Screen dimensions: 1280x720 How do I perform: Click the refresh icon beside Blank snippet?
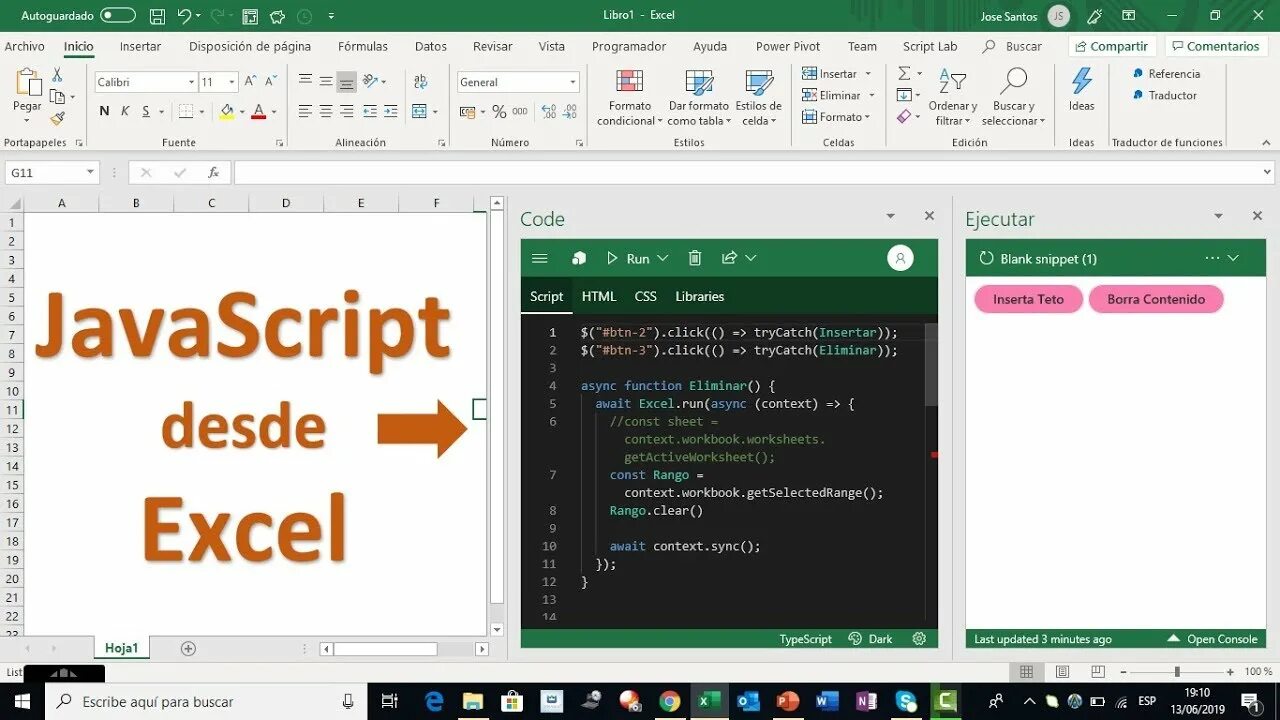(986, 258)
